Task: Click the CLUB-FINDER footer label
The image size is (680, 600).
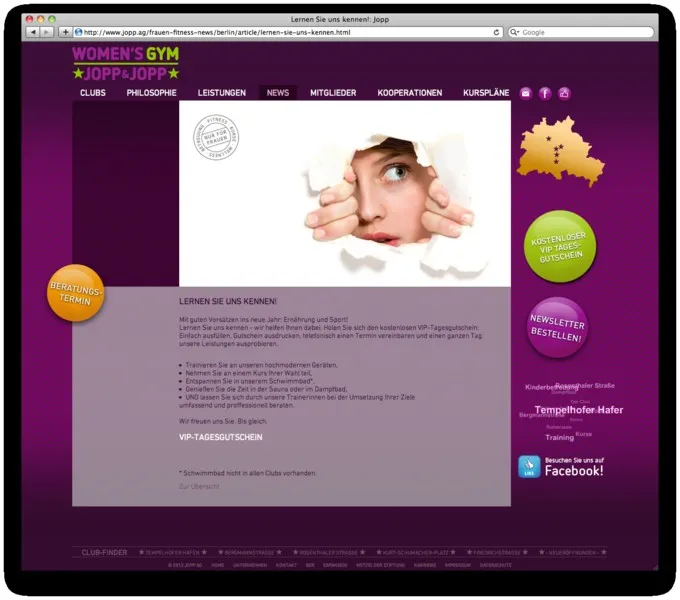Action: click(x=105, y=552)
